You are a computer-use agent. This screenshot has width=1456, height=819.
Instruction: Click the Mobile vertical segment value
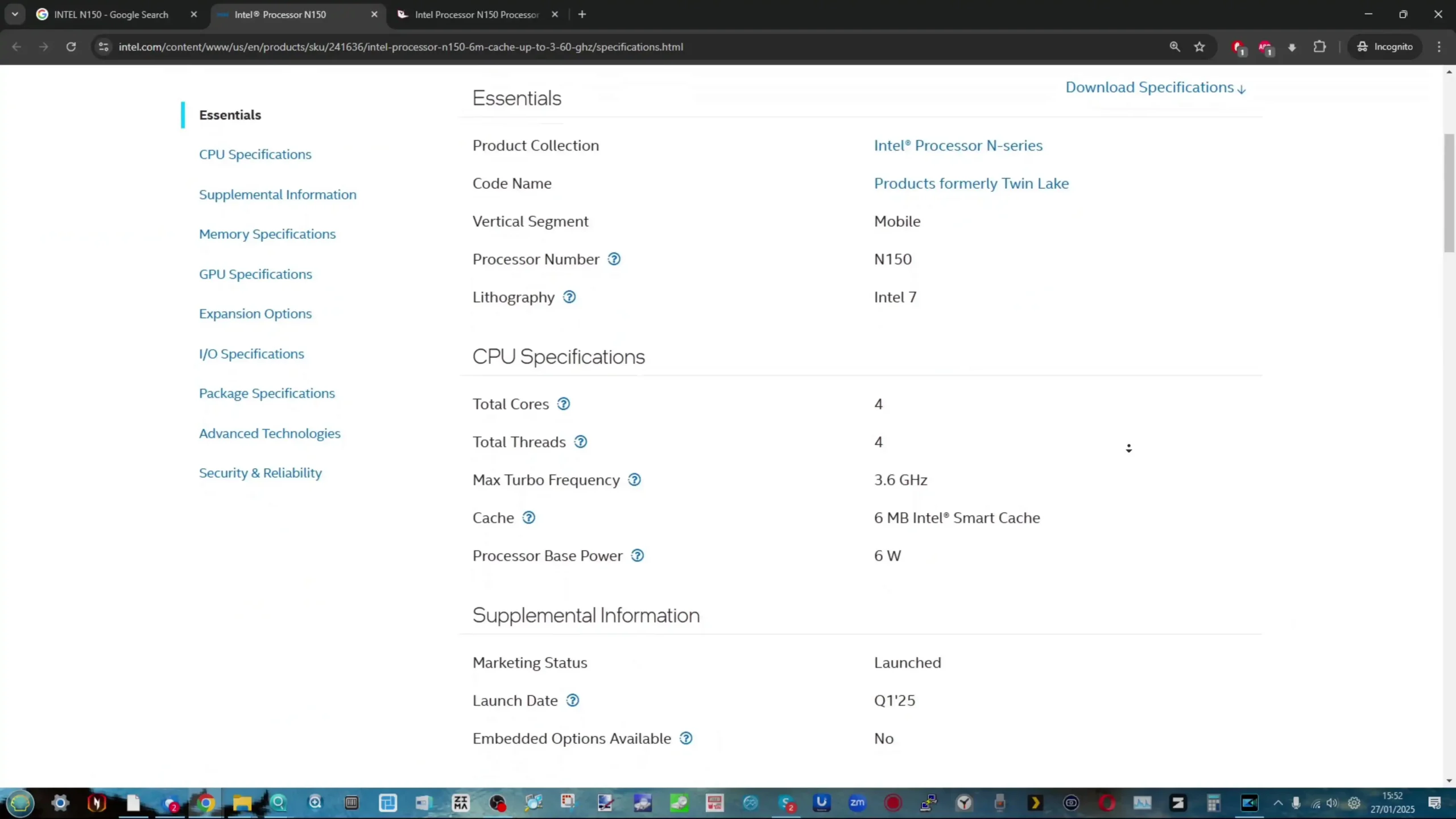(897, 221)
